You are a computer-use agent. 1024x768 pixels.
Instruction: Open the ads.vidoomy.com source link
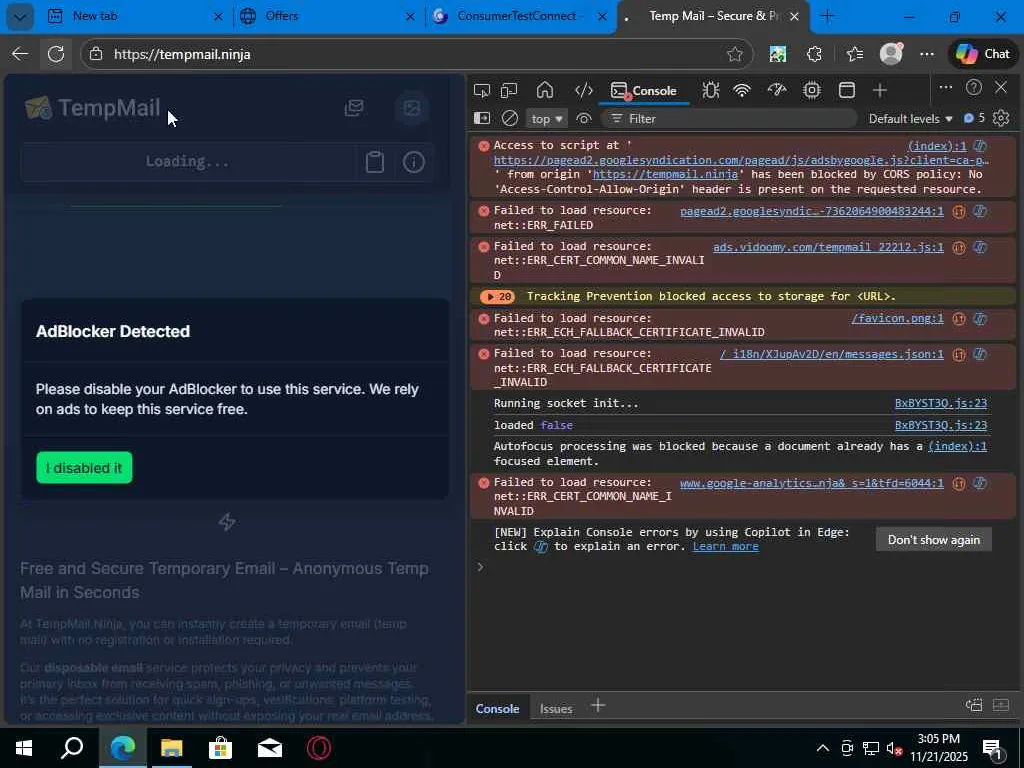click(x=828, y=247)
